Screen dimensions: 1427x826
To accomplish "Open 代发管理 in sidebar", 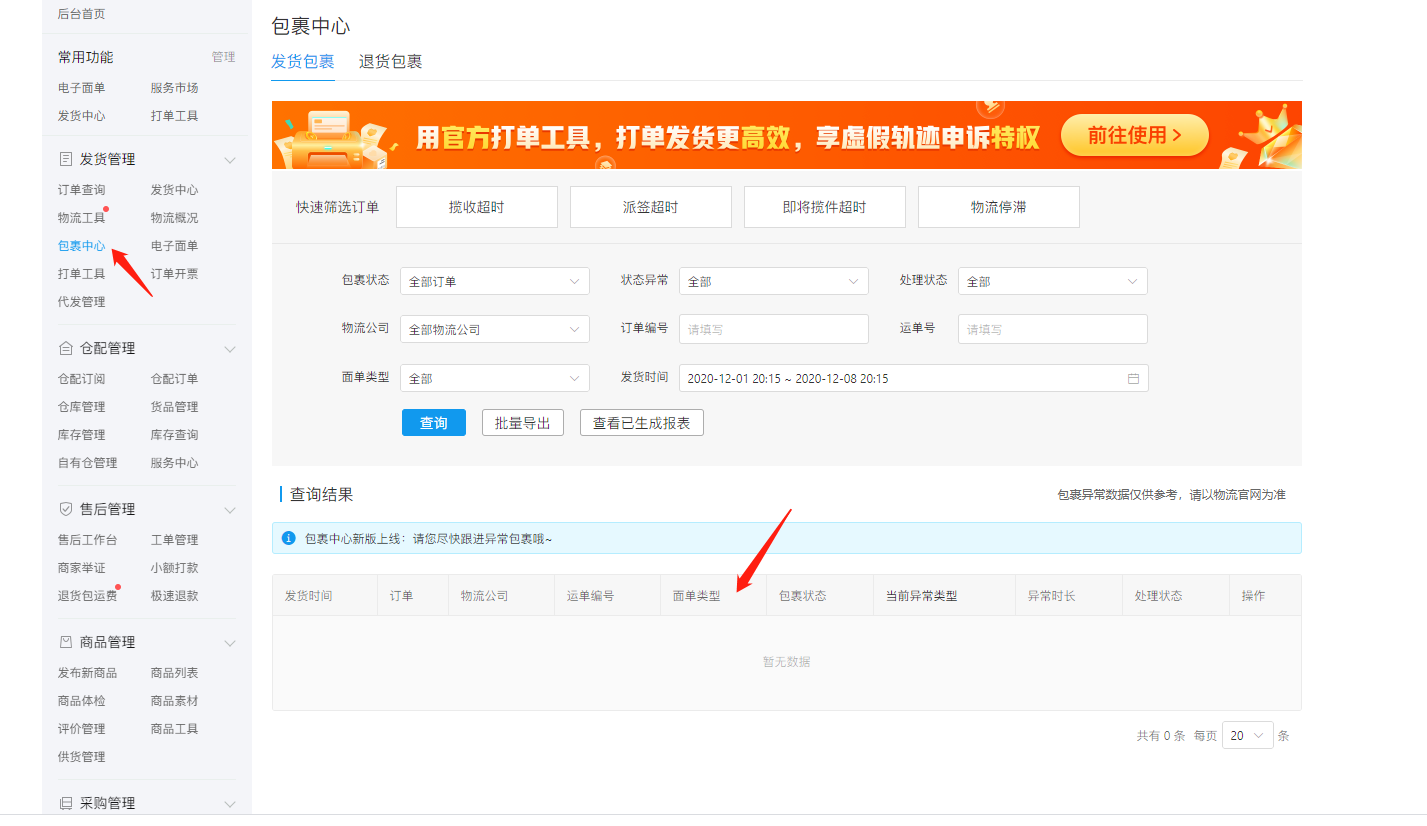I will click(x=82, y=302).
